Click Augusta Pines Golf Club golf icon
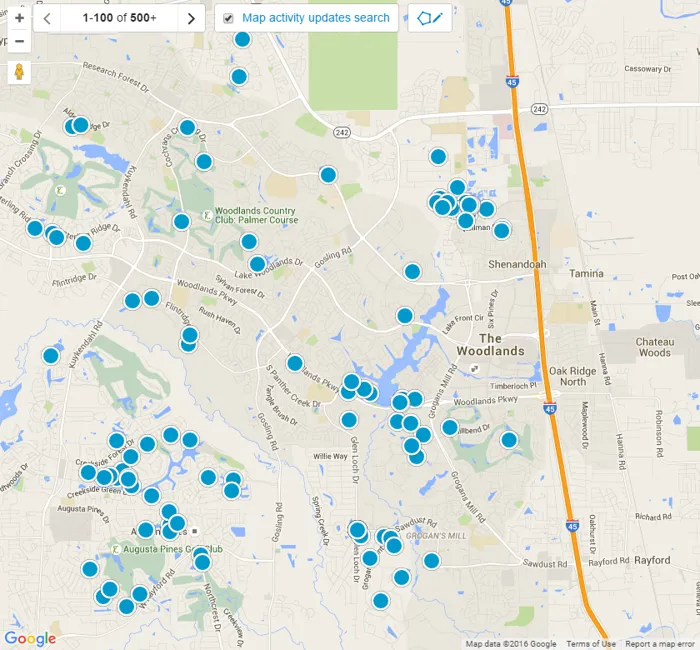The height and width of the screenshot is (650, 700). click(116, 549)
